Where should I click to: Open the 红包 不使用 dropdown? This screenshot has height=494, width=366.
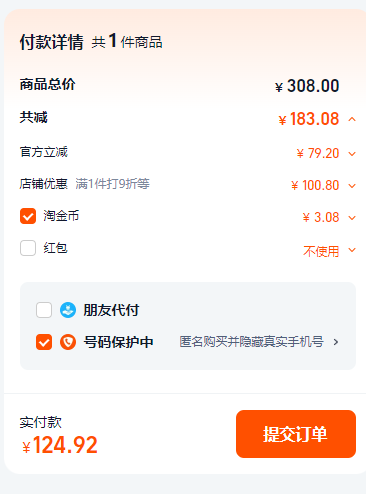coord(352,250)
